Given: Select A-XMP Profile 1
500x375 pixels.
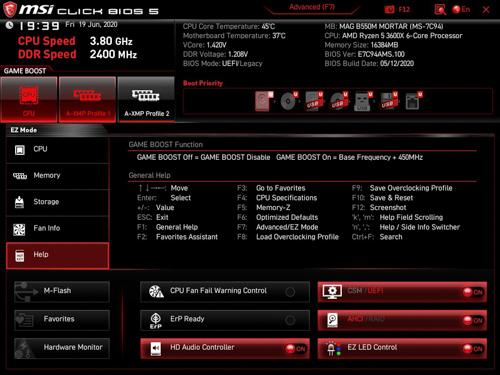Looking at the screenshot, I should (x=87, y=99).
